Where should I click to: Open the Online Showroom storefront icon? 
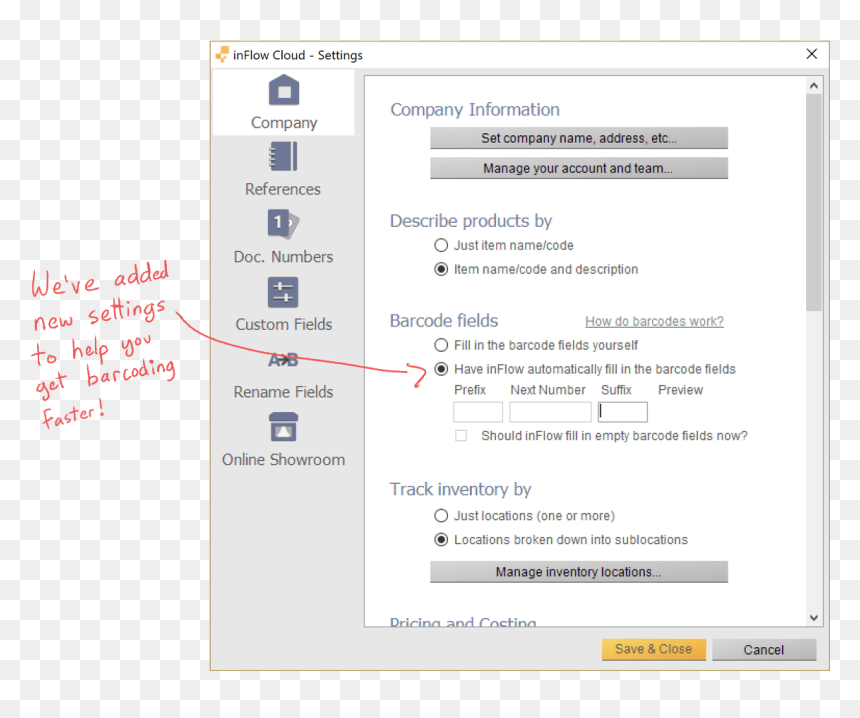[284, 427]
